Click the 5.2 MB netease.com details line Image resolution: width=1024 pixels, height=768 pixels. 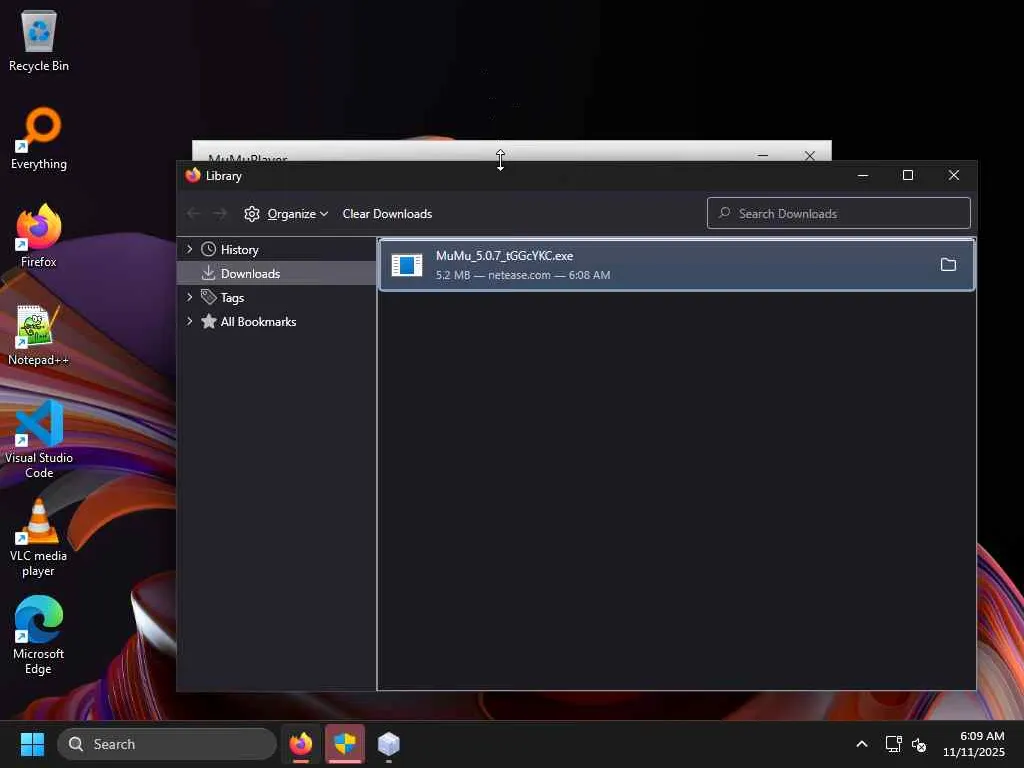click(x=523, y=275)
